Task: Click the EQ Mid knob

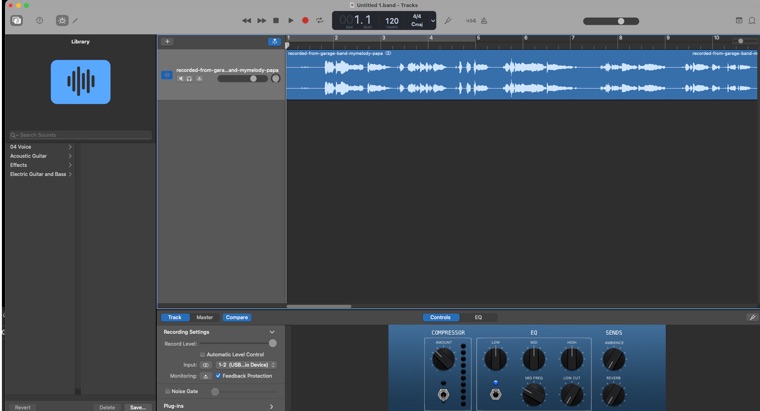Action: coord(534,359)
